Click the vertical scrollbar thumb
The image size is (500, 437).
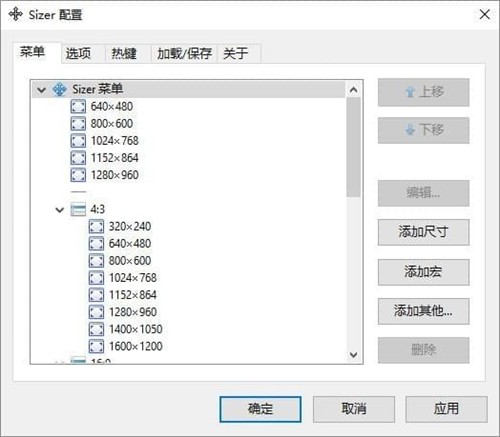353,147
